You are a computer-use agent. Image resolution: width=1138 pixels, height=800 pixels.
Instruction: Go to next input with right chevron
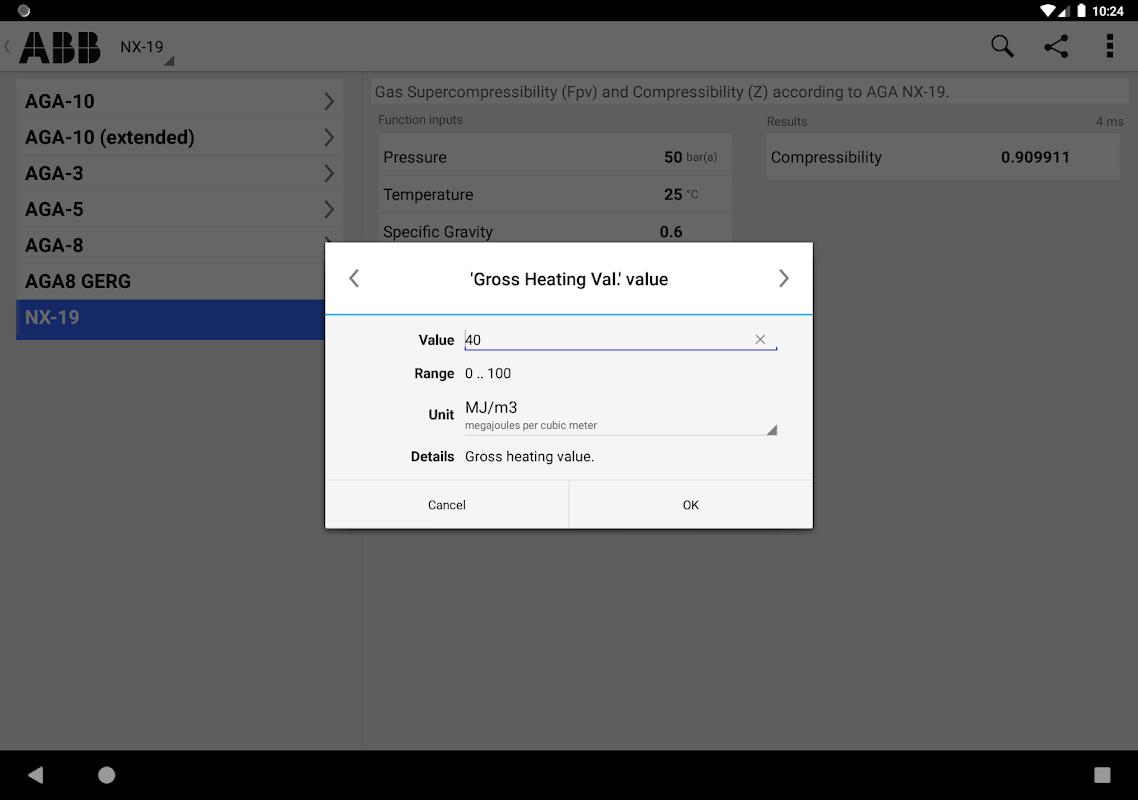click(783, 279)
